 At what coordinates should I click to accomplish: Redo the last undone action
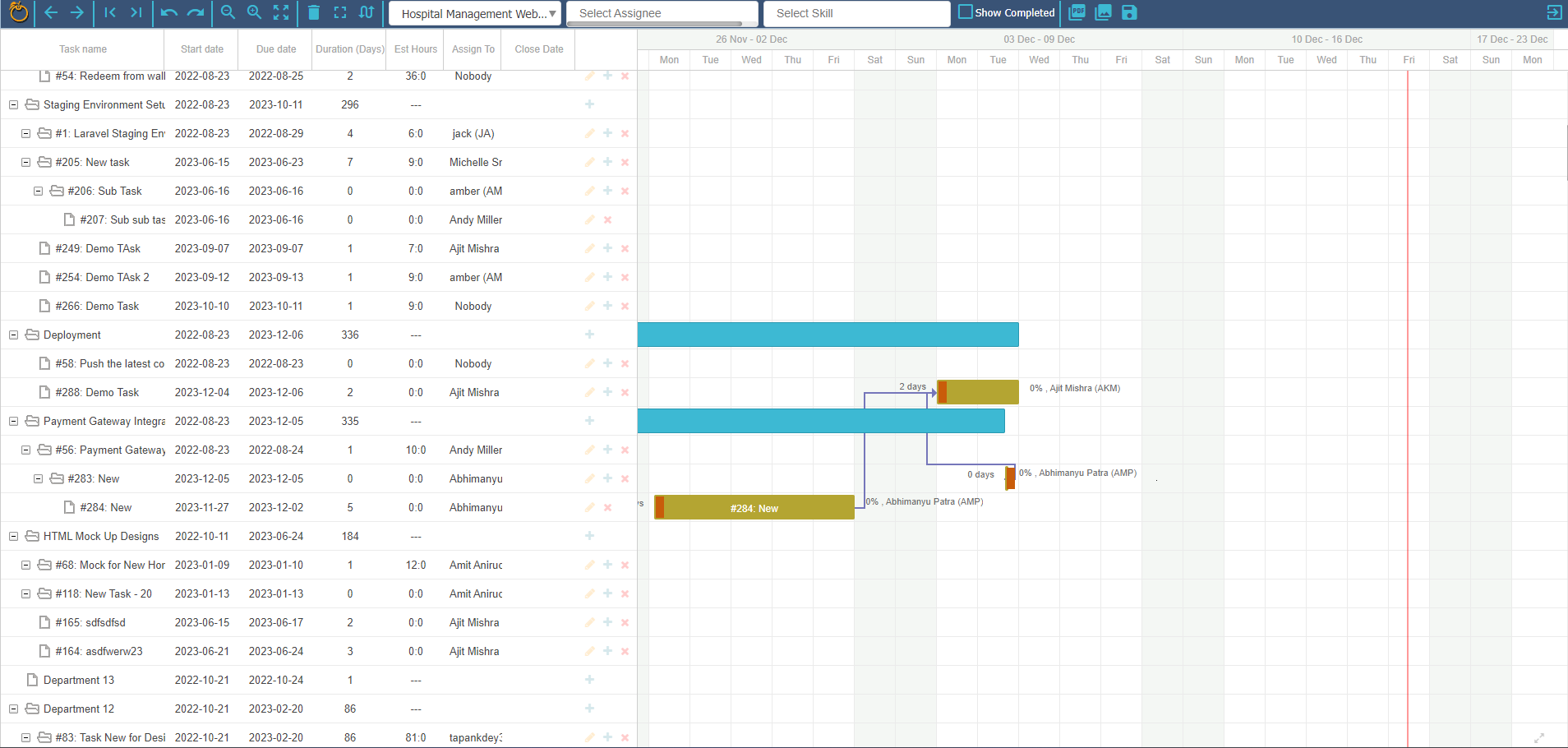tap(196, 12)
